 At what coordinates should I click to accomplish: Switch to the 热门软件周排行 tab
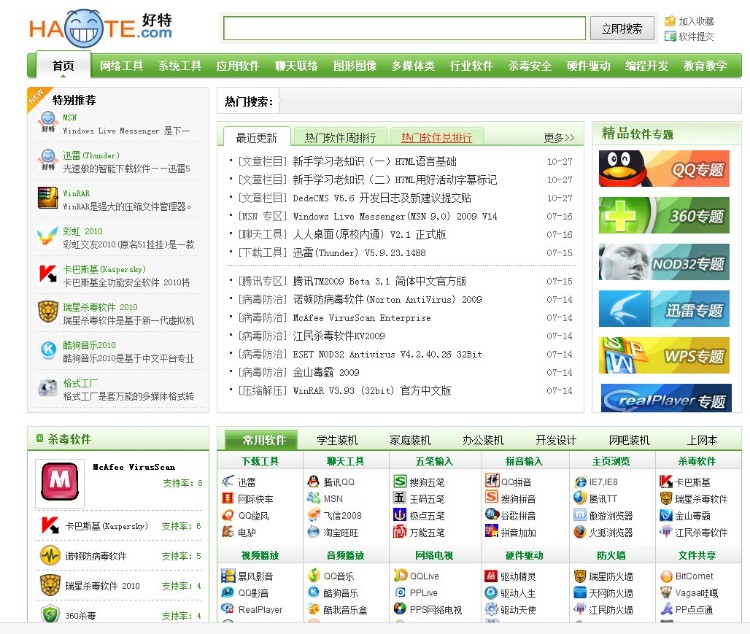point(340,137)
